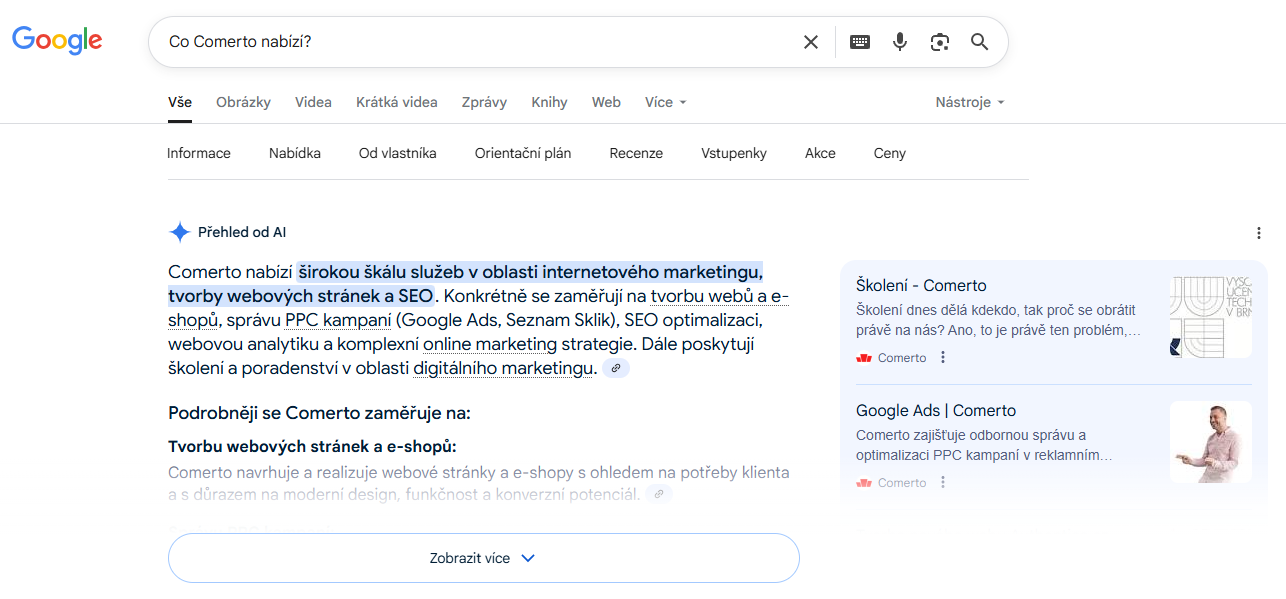The image size is (1286, 599).
Task: Open the 'digitálního marketingu' underlined link
Action: coord(505,368)
